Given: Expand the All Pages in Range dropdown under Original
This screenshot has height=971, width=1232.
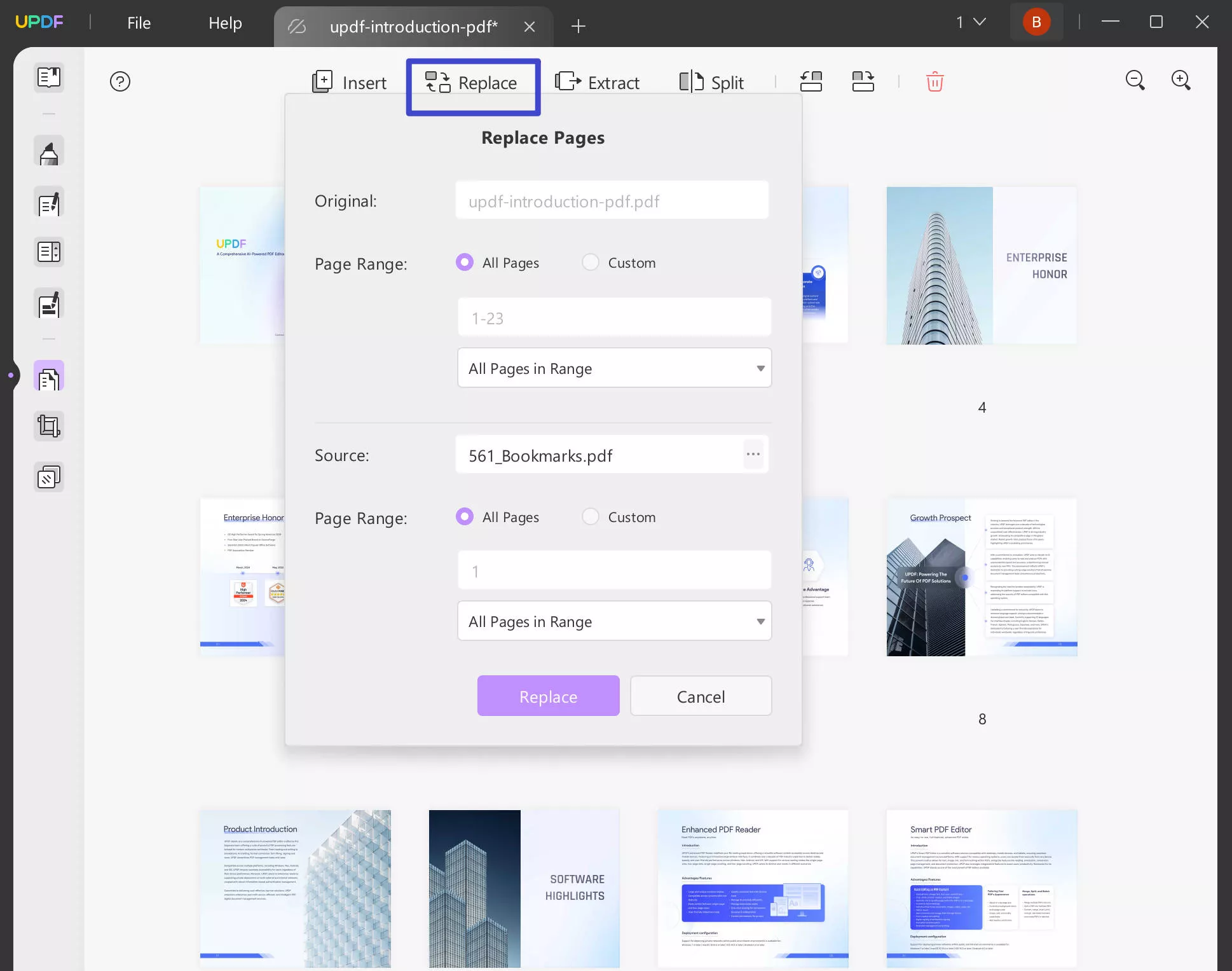Looking at the screenshot, I should [x=614, y=368].
